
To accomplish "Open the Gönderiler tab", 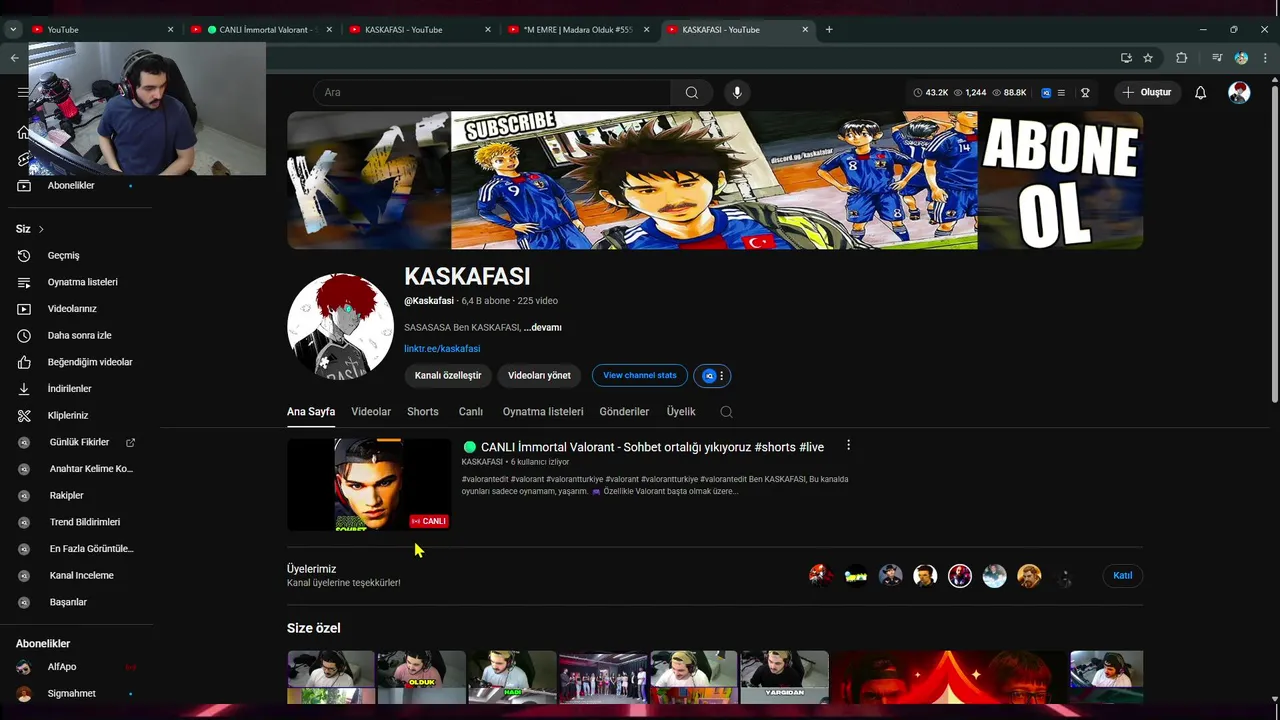I will pos(624,412).
